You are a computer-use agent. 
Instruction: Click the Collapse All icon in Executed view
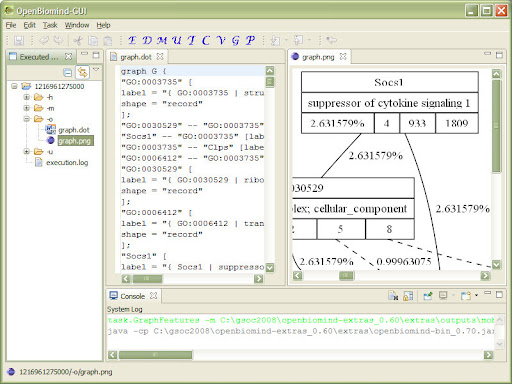point(68,72)
